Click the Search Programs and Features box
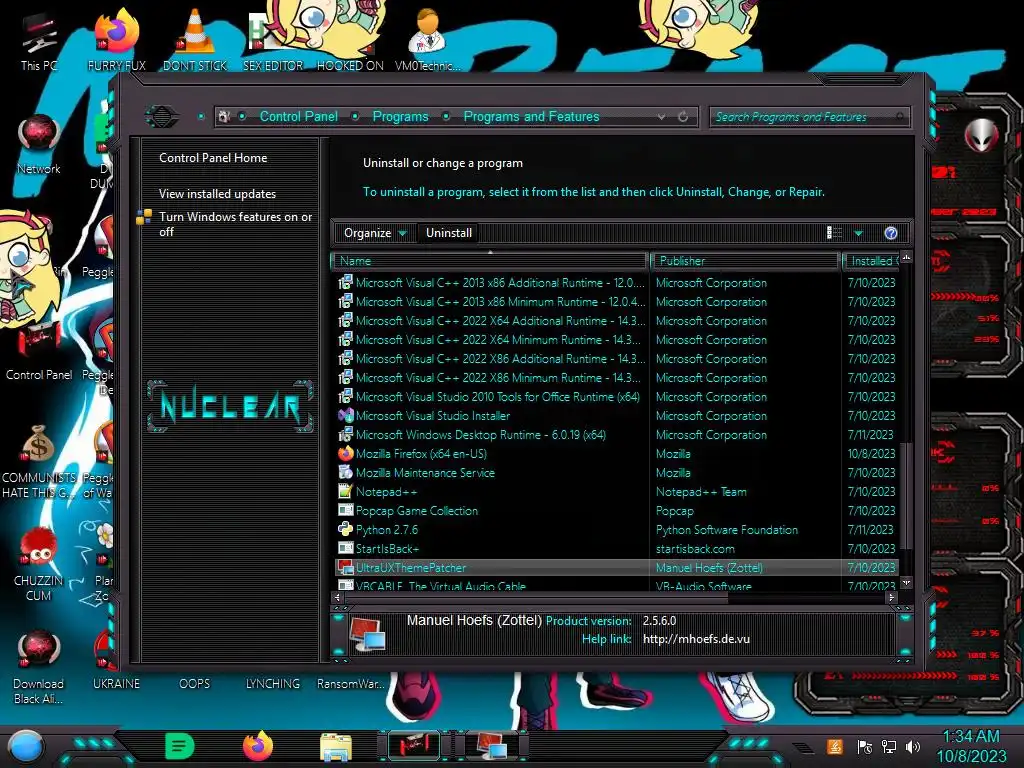 coord(809,117)
